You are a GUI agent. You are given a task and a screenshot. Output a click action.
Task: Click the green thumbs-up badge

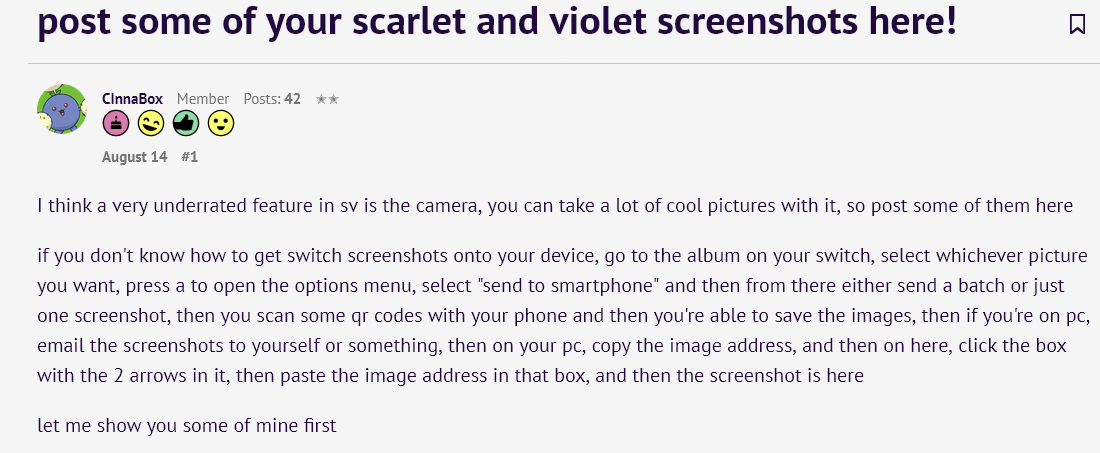[x=186, y=124]
